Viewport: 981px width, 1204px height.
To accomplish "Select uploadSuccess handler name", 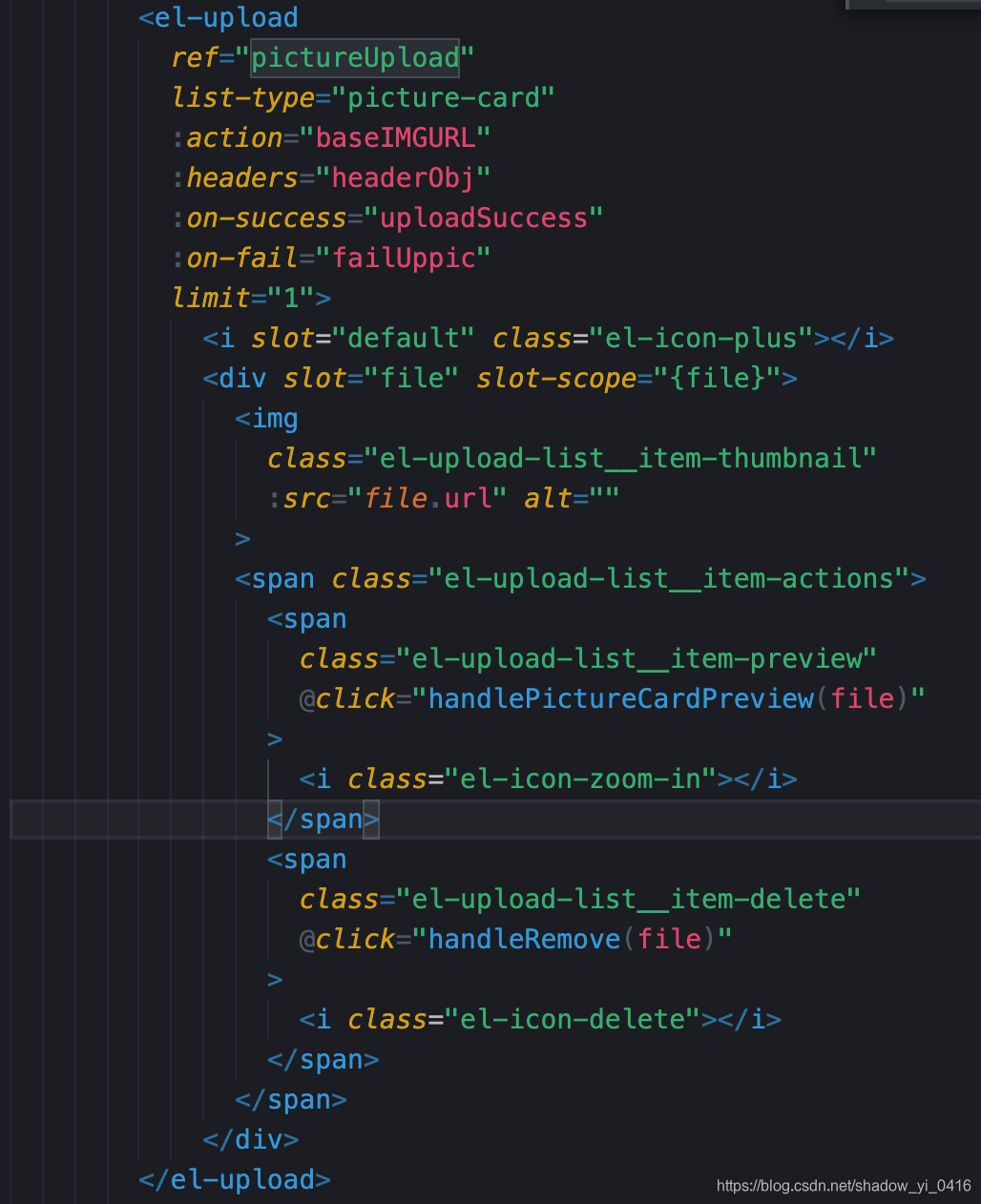I will coord(483,218).
